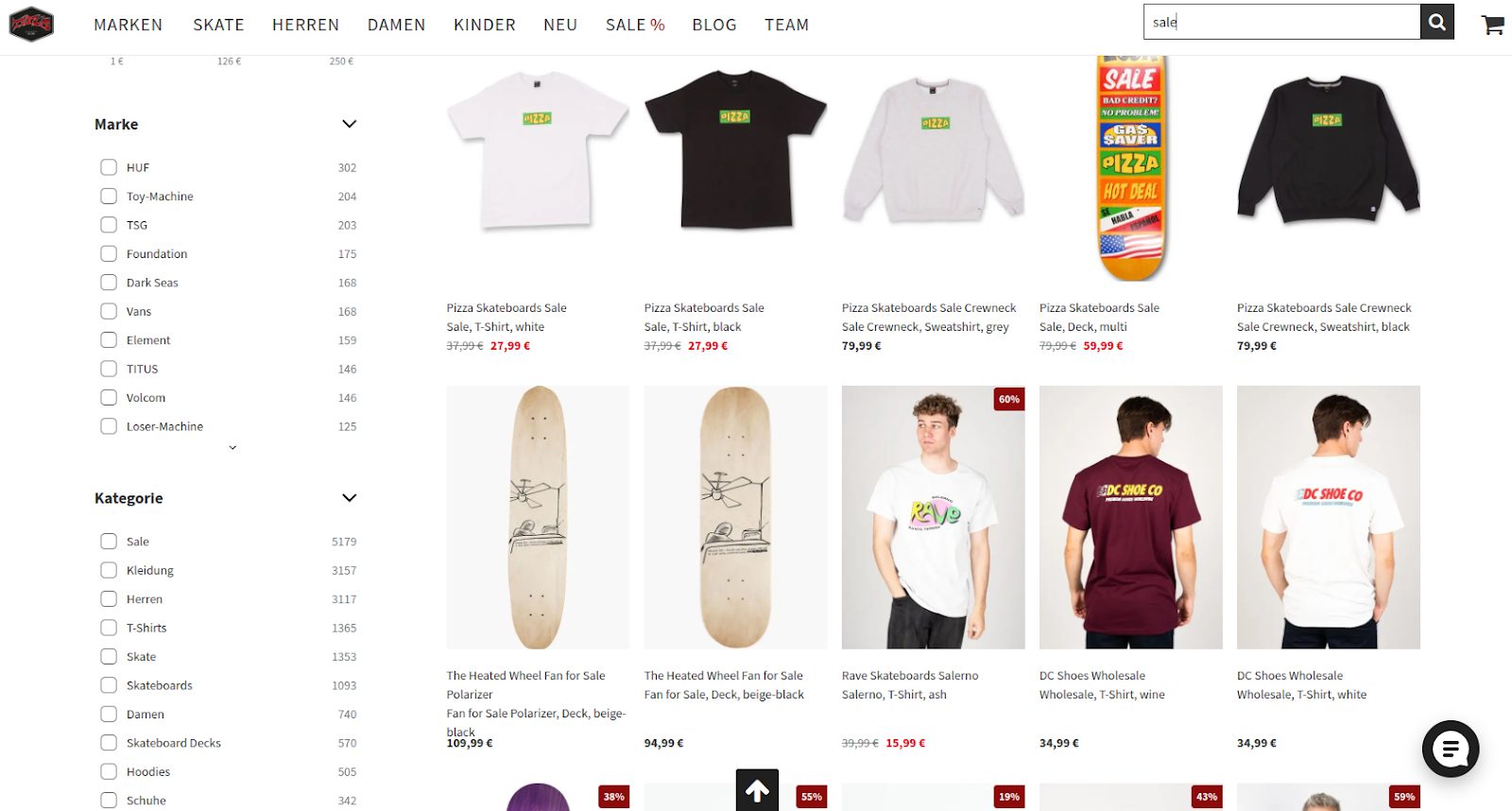Viewport: 1512px width, 811px height.
Task: Tick the T-Shirts category checkbox
Action: point(109,628)
